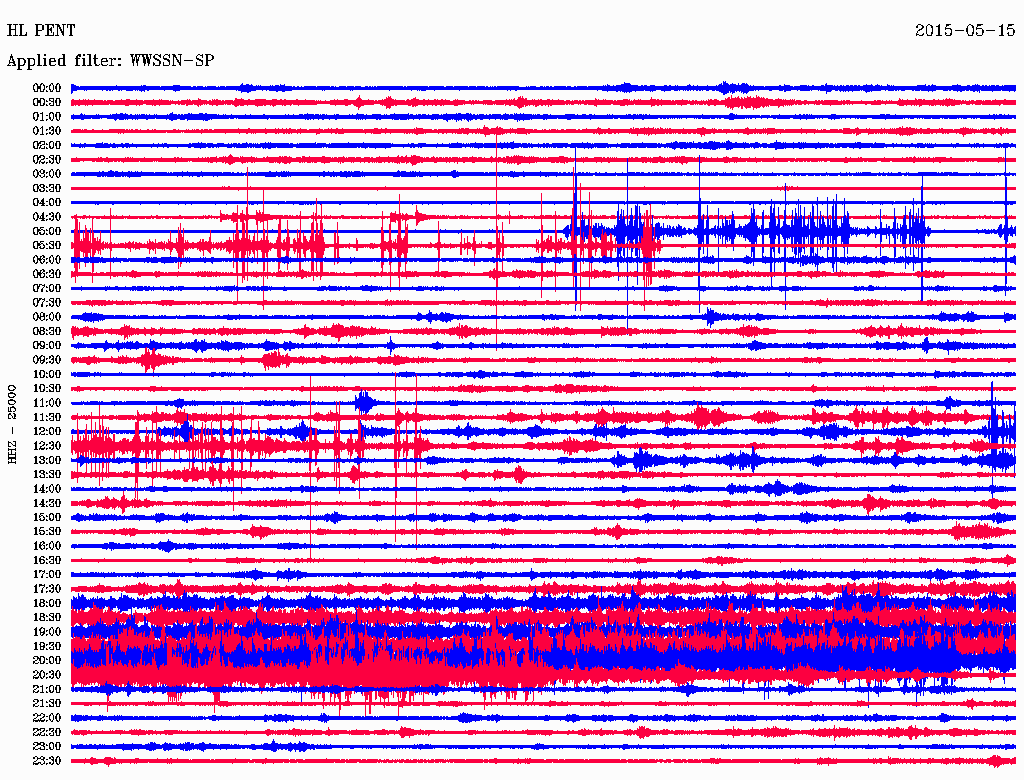
Task: Select the 17:30 time row label
Action: pos(47,589)
